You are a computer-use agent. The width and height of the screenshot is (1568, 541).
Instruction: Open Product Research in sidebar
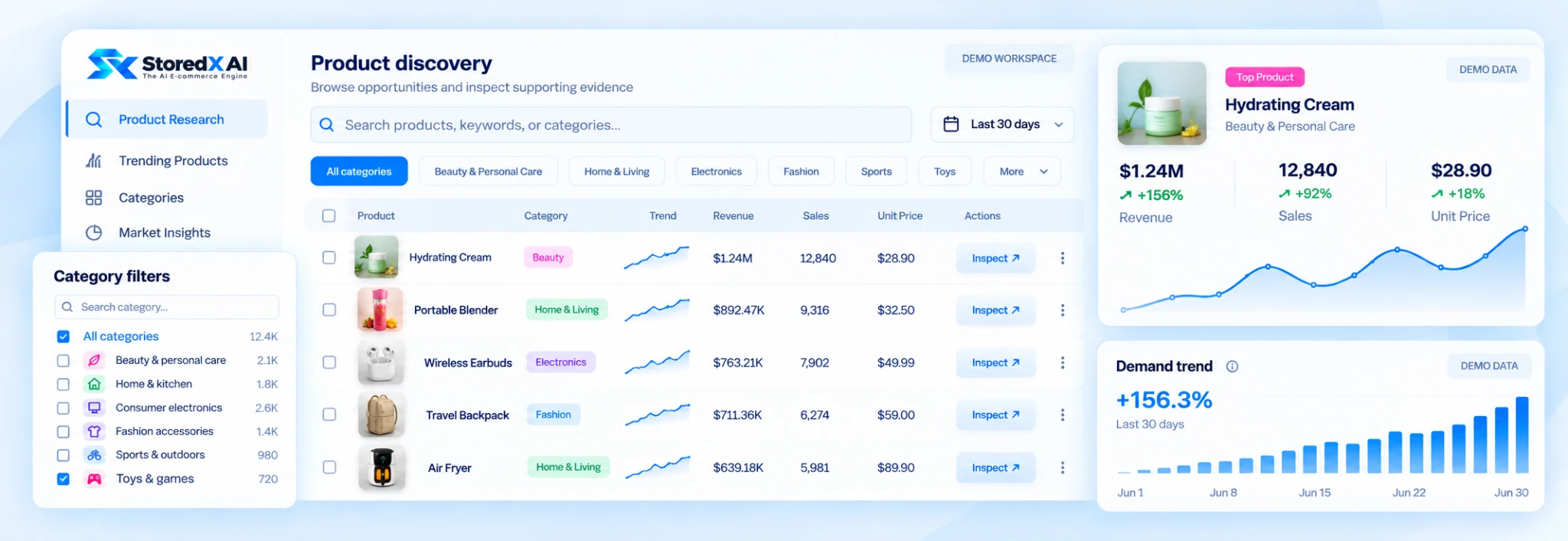[167, 120]
